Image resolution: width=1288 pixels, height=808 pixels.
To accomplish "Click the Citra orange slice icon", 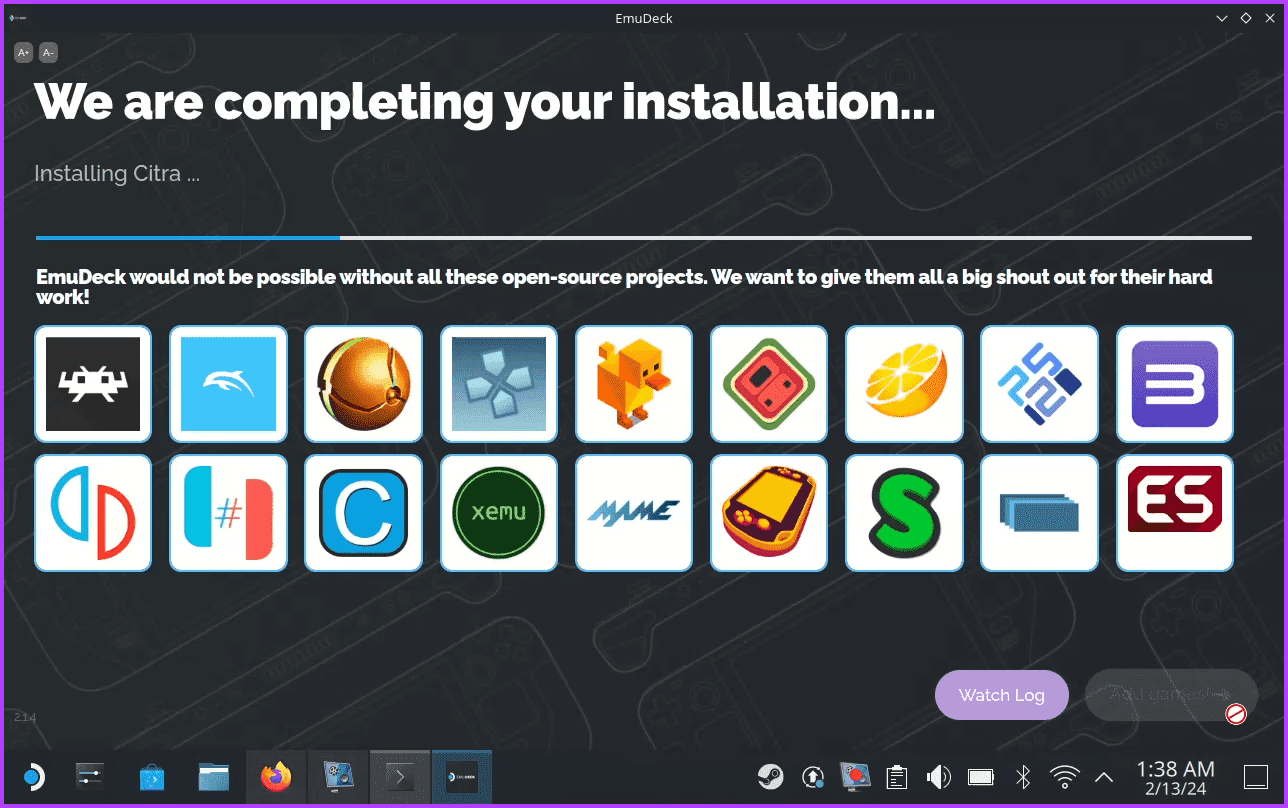I will (x=904, y=384).
